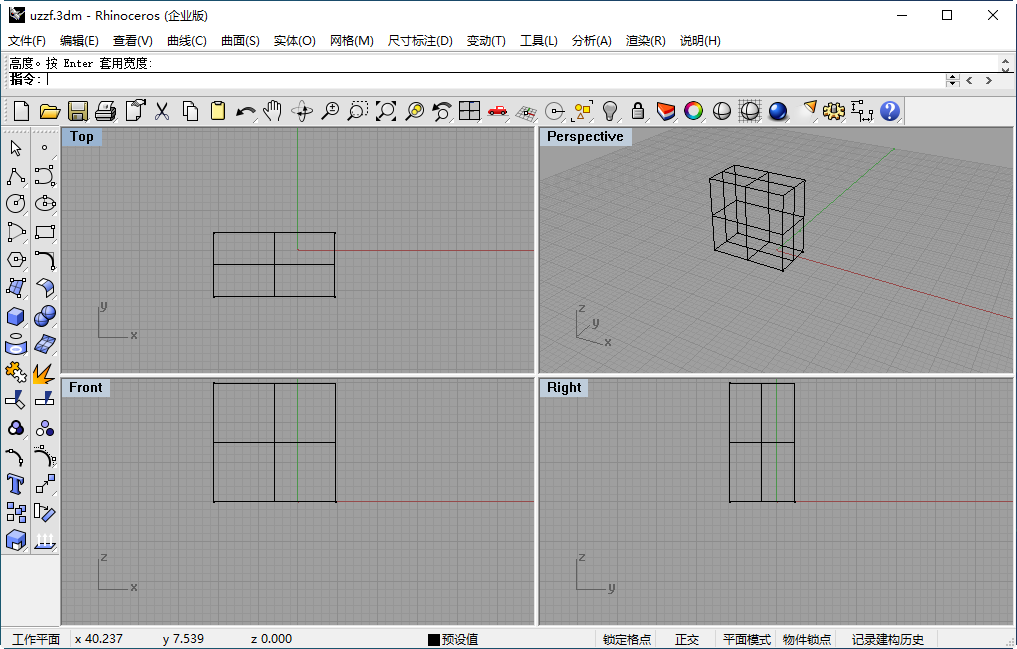Screen dimensions: 1017x649
Task: Save the model with the floppy disk icon
Action: 78,112
